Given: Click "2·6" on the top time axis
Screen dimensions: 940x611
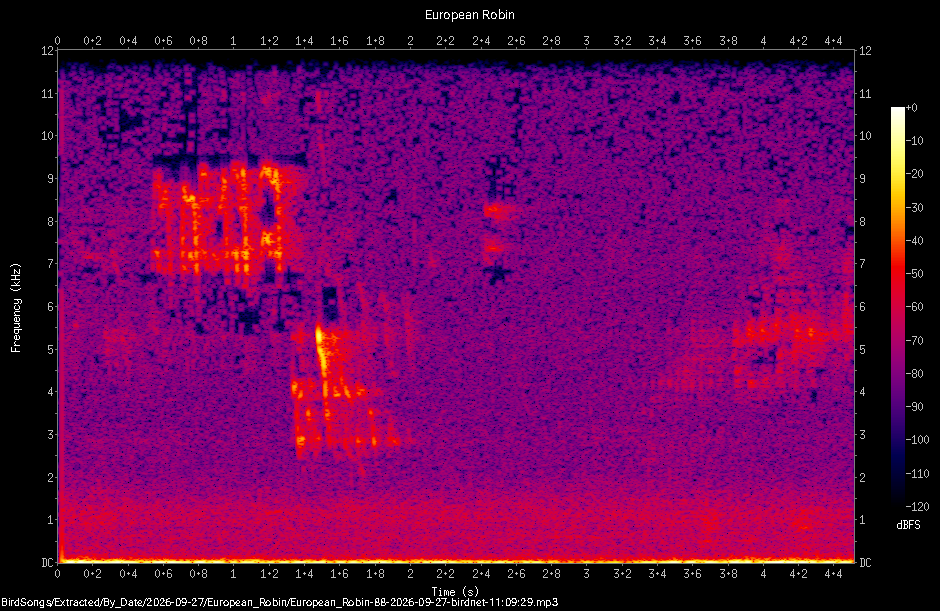Looking at the screenshot, I should pyautogui.click(x=516, y=41).
